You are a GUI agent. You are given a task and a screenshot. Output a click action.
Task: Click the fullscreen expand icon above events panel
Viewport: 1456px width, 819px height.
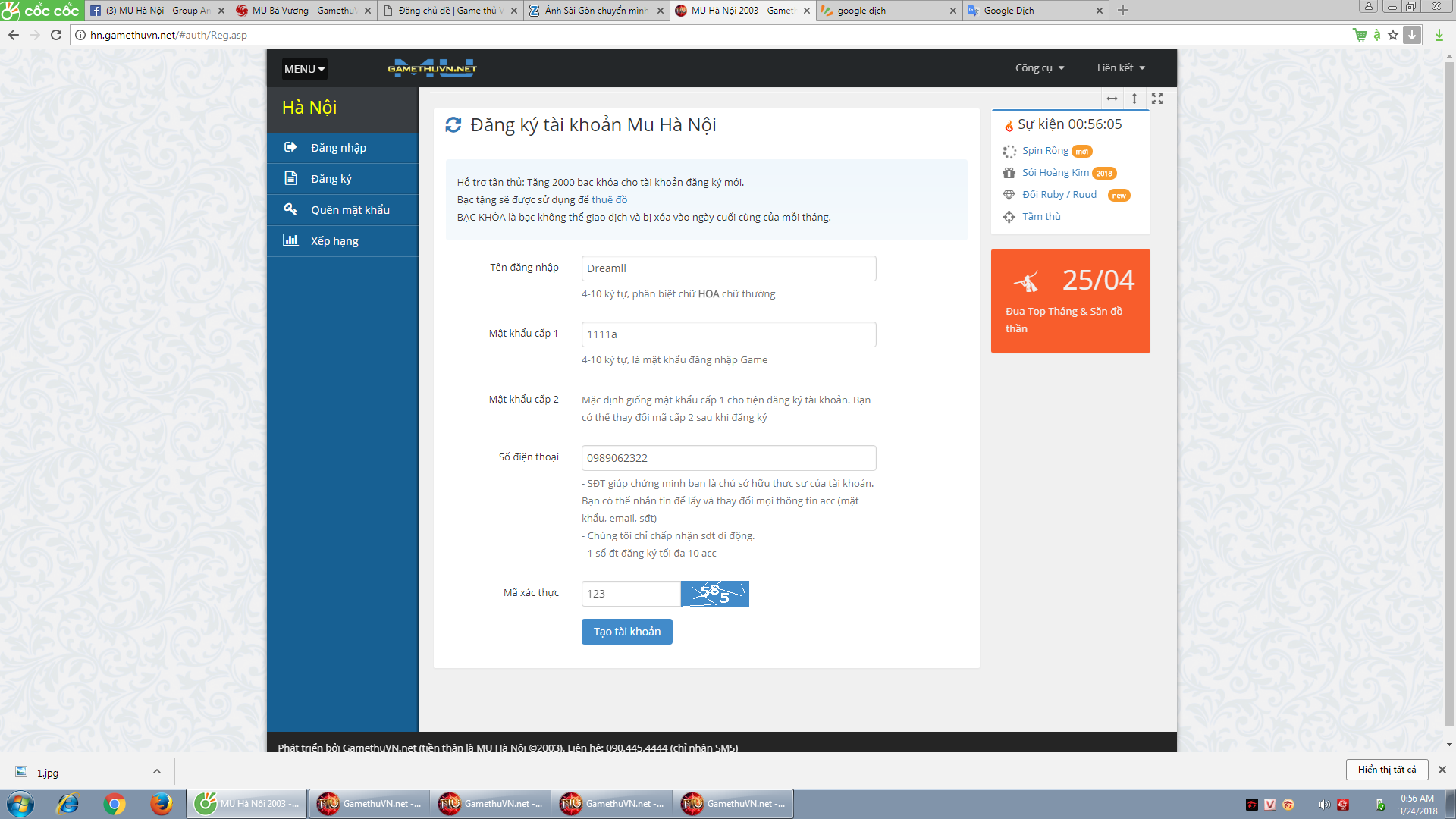(x=1157, y=99)
